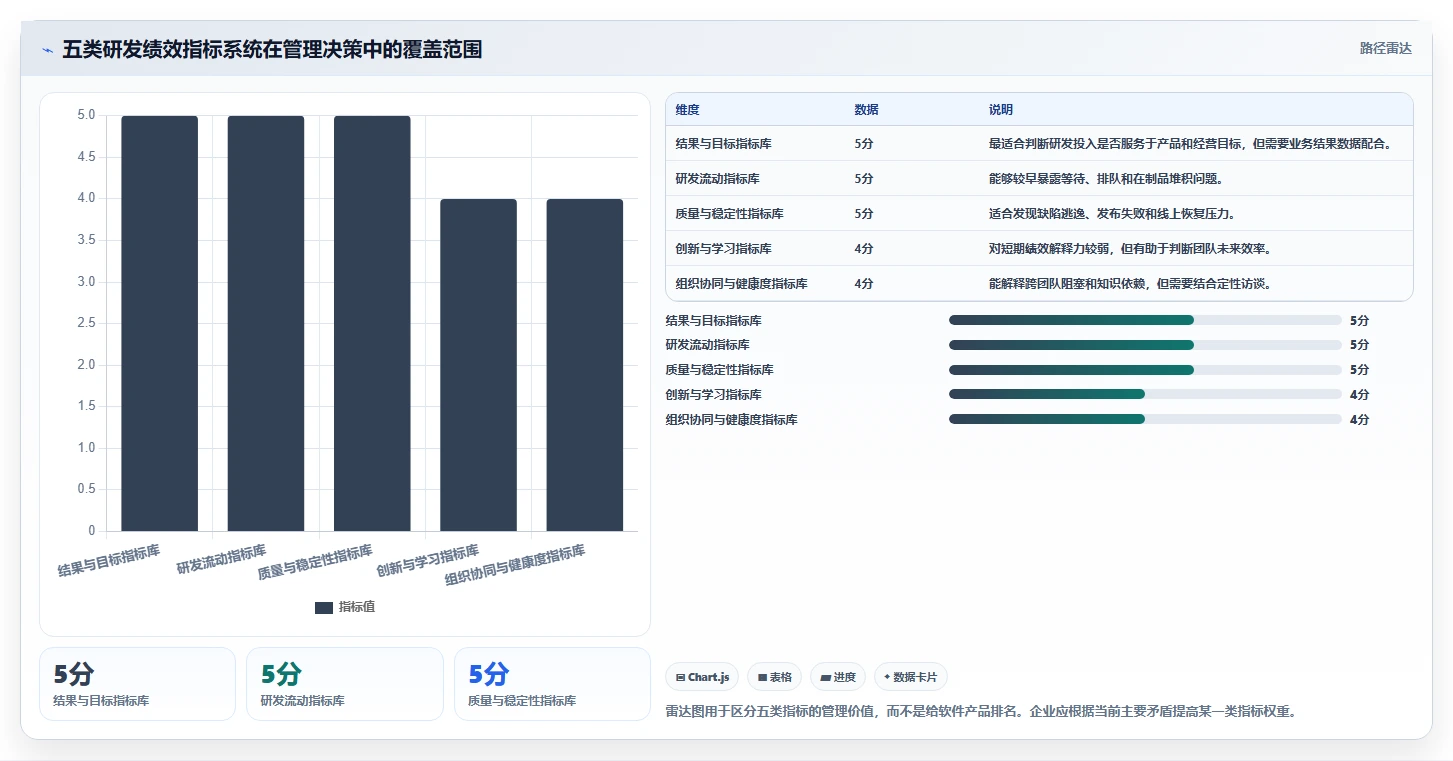Click the 路径雷达 label in header

click(x=1385, y=48)
